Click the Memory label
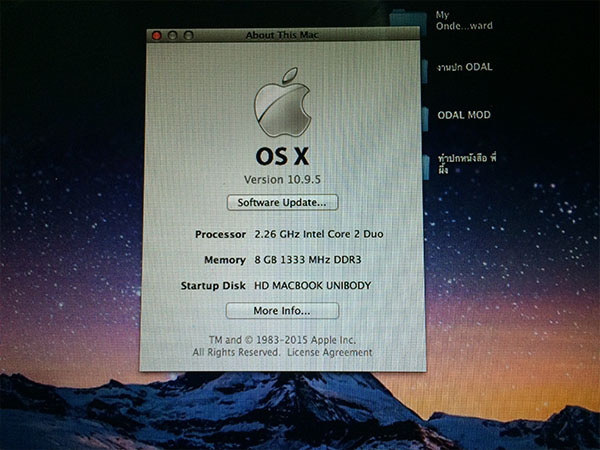The width and height of the screenshot is (600, 450). (x=225, y=260)
